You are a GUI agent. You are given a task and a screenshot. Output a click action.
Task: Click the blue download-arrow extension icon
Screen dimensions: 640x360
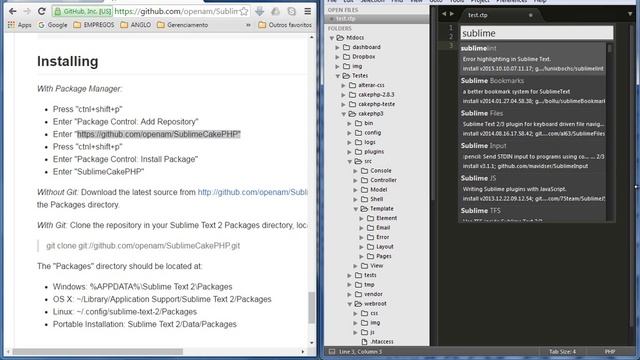click(260, 11)
